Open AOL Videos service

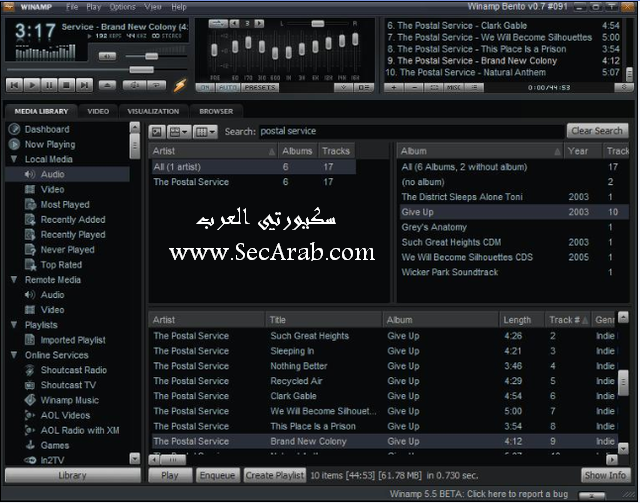pyautogui.click(x=65, y=416)
